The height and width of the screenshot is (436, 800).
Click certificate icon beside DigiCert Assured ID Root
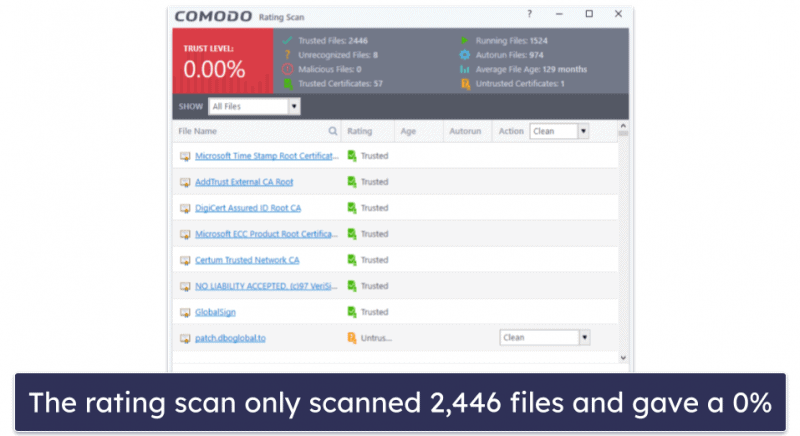tap(185, 208)
